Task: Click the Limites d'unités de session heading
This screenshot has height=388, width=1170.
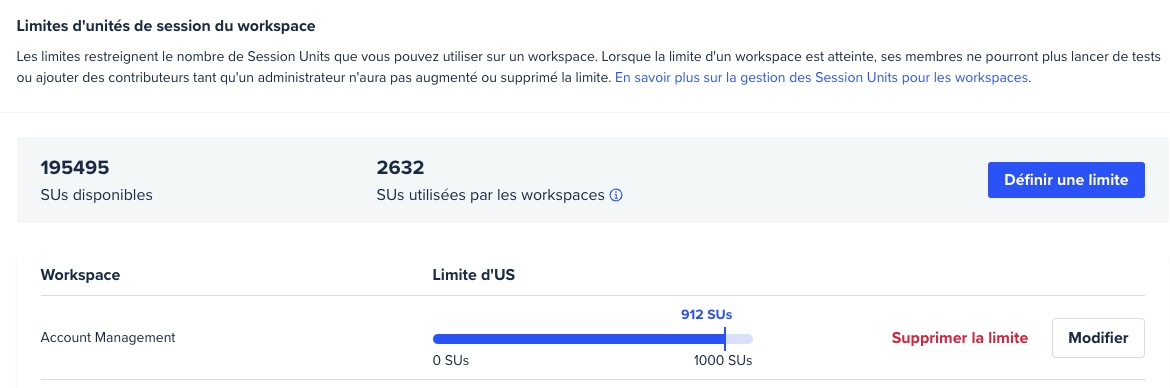Action: click(166, 26)
